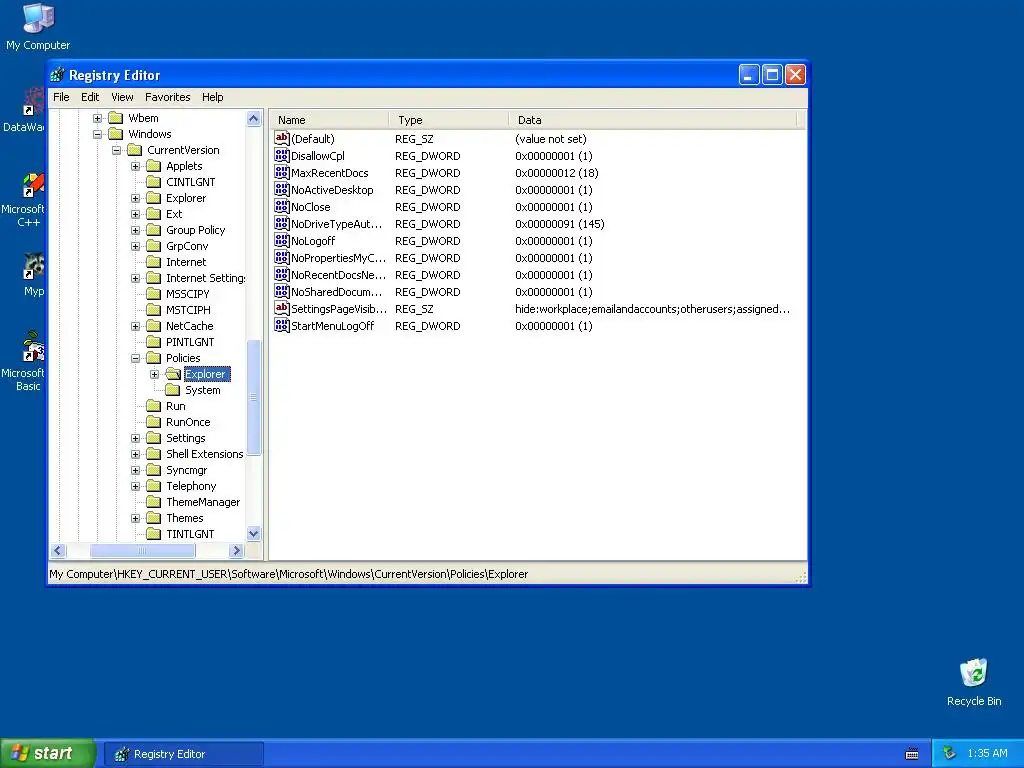The height and width of the screenshot is (768, 1024).
Task: Click the tree horizontal scrollbar left arrow
Action: [x=57, y=551]
